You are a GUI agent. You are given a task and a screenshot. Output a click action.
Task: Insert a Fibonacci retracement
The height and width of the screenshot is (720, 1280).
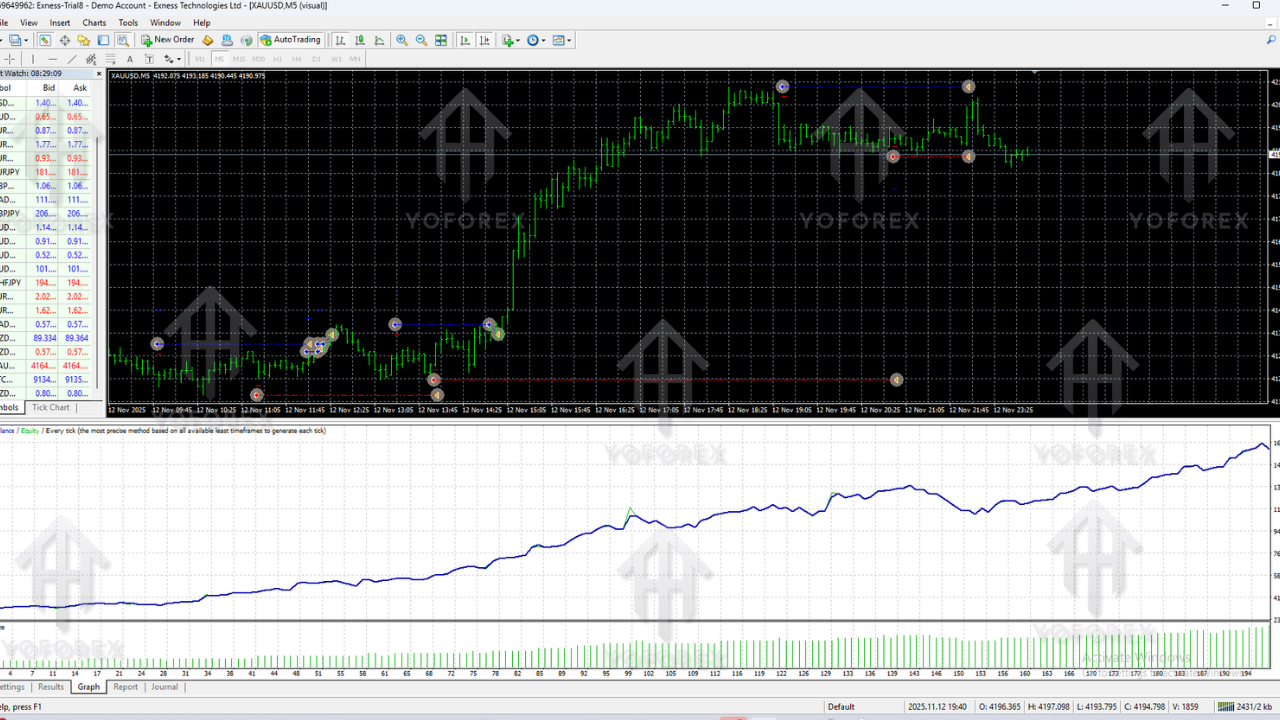click(110, 58)
